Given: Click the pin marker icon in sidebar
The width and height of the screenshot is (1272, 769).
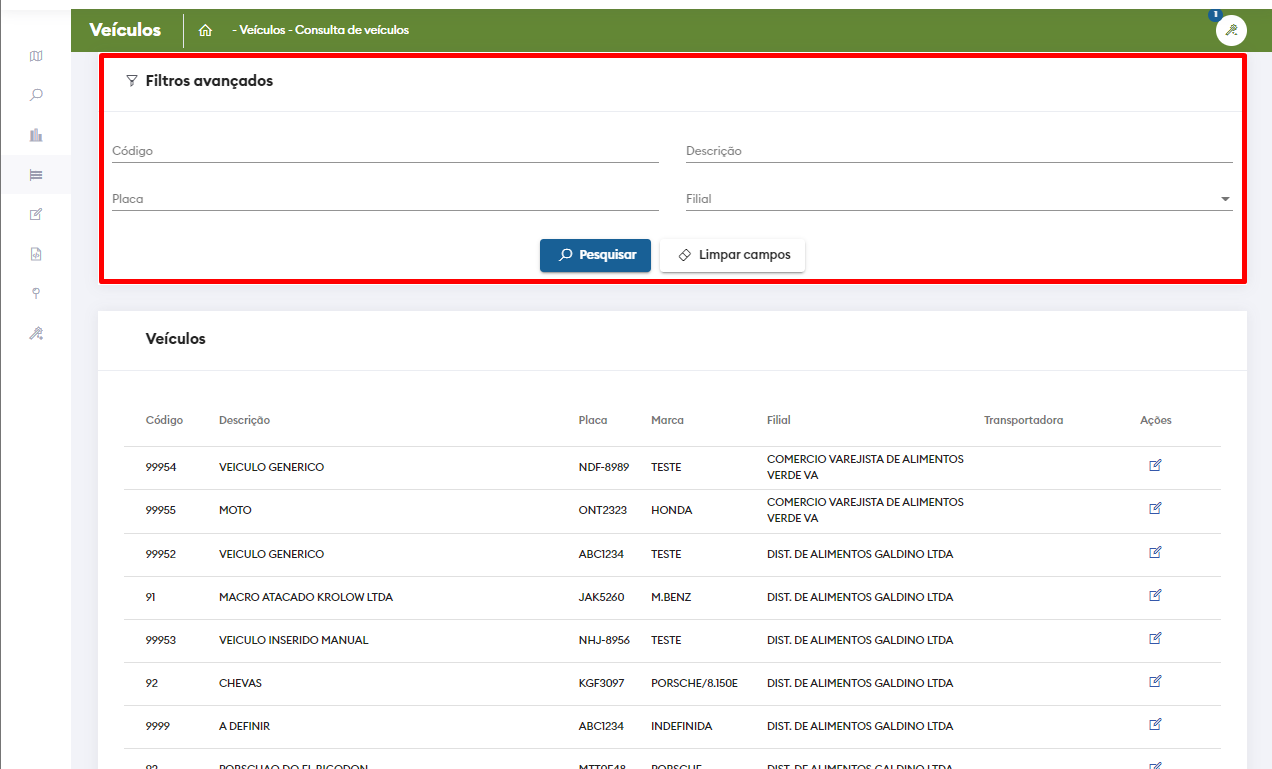Looking at the screenshot, I should [36, 293].
